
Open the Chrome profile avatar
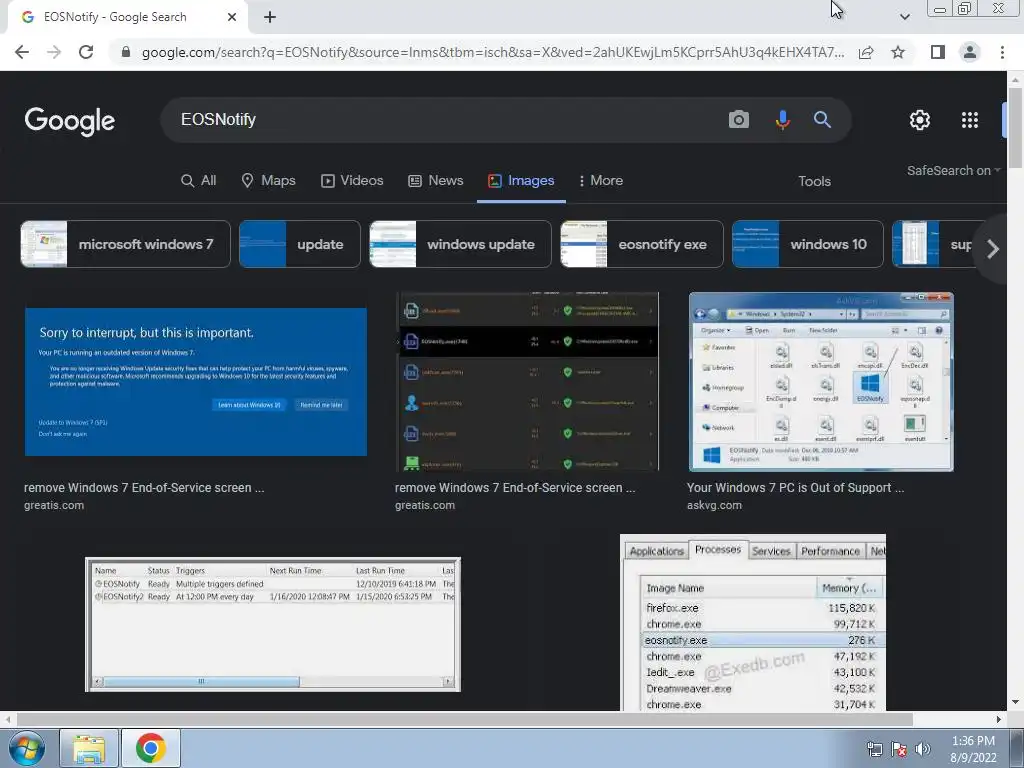tap(970, 52)
